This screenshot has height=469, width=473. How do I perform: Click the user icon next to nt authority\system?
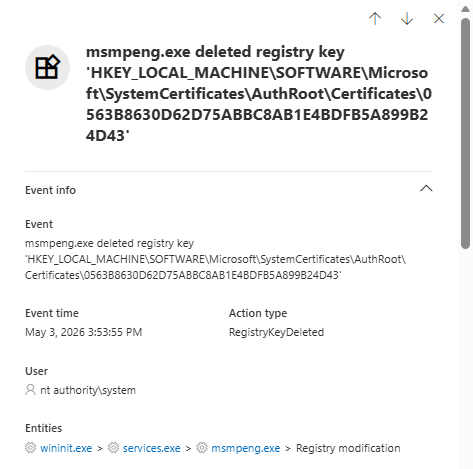click(x=30, y=390)
